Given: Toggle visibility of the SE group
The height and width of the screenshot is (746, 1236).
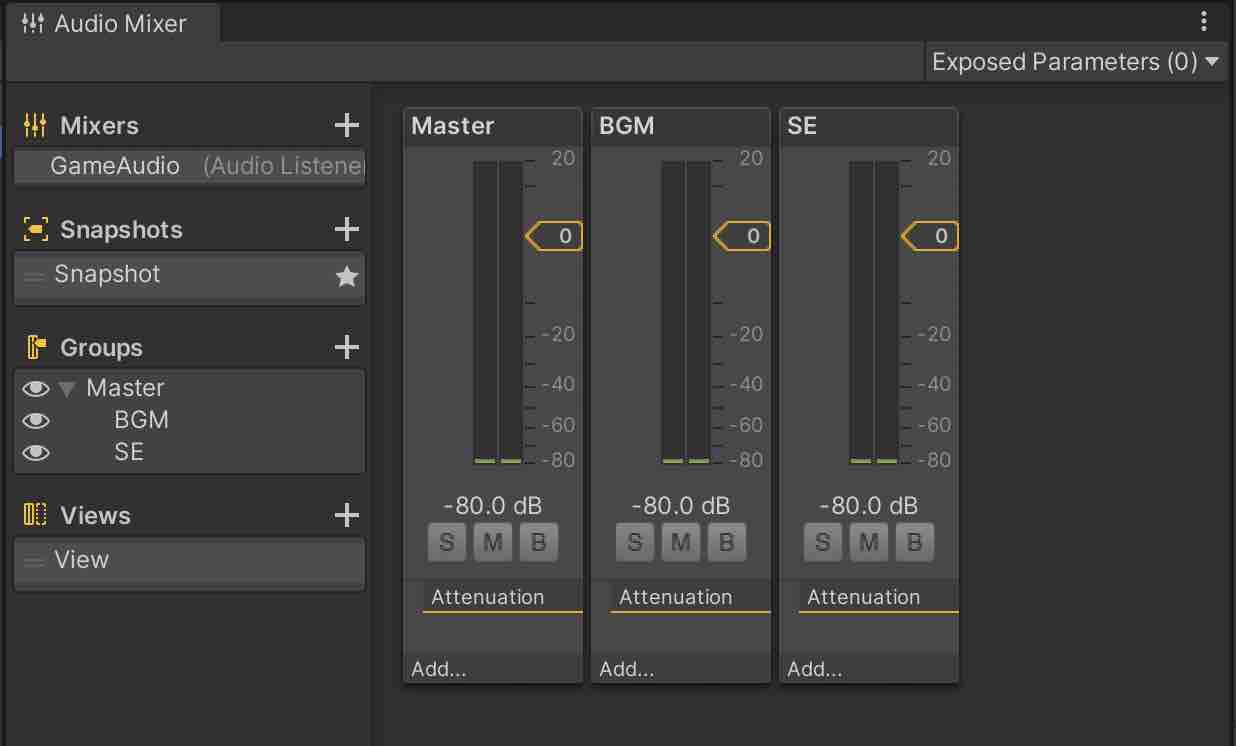Looking at the screenshot, I should click(36, 452).
